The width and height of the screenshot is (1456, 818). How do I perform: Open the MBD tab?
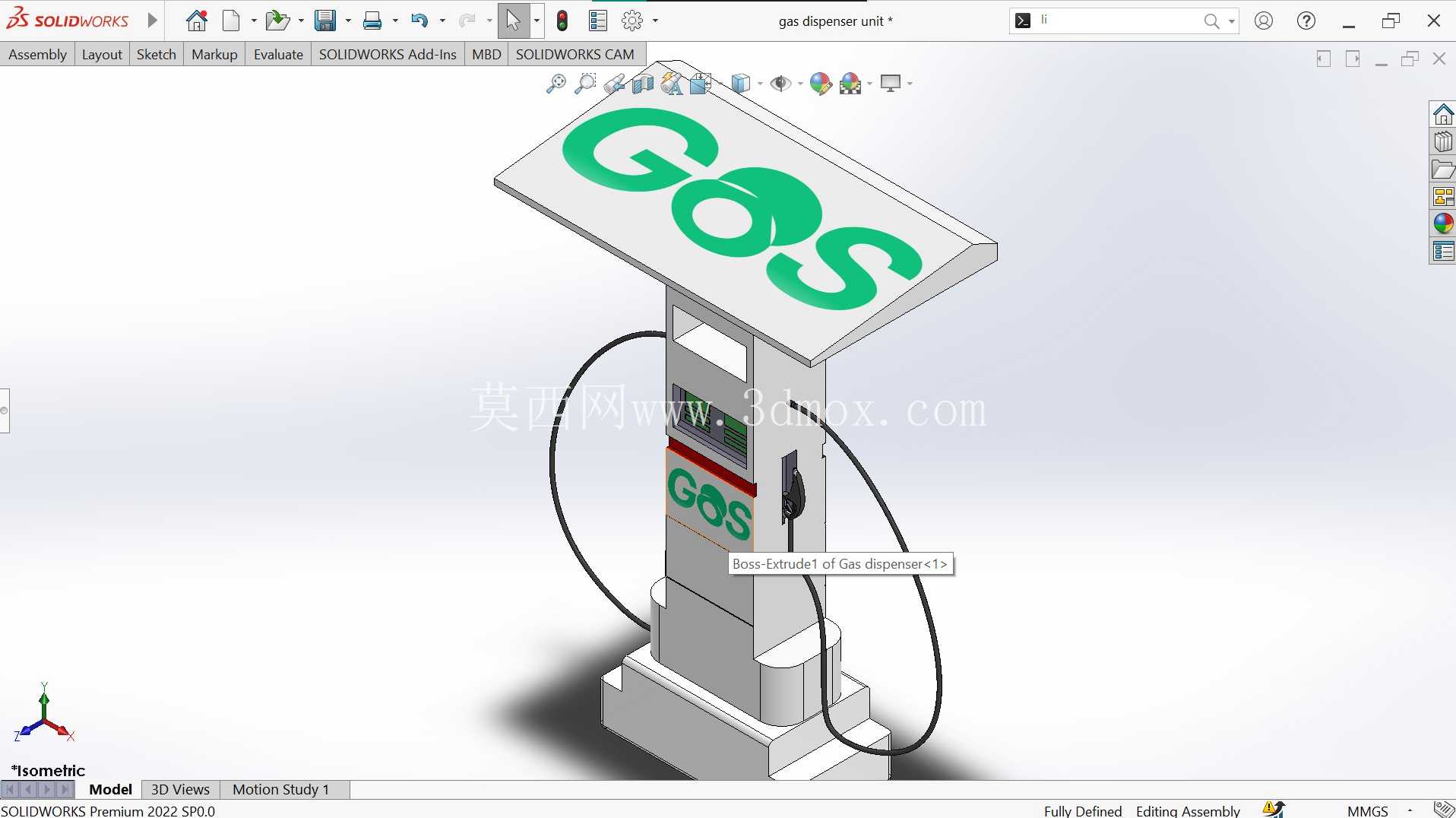pos(486,54)
